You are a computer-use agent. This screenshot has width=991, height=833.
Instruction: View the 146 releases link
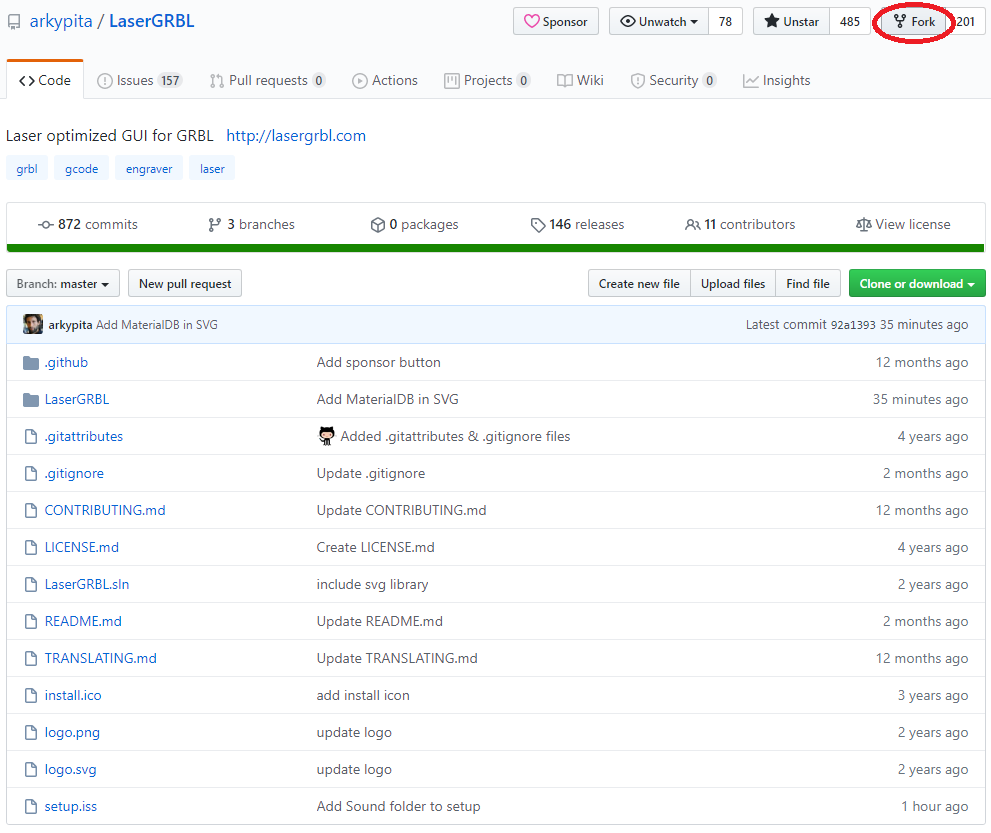[x=578, y=224]
